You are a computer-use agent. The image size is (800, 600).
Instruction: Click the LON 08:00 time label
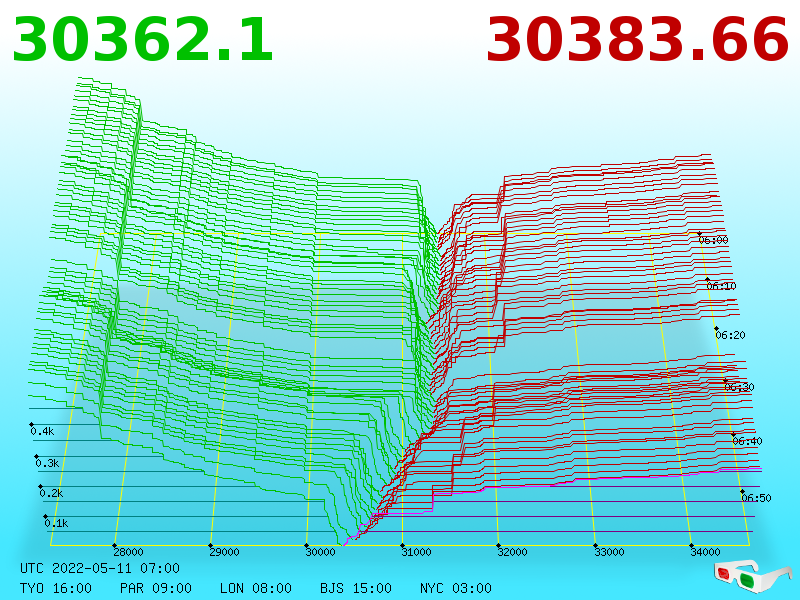[256, 588]
